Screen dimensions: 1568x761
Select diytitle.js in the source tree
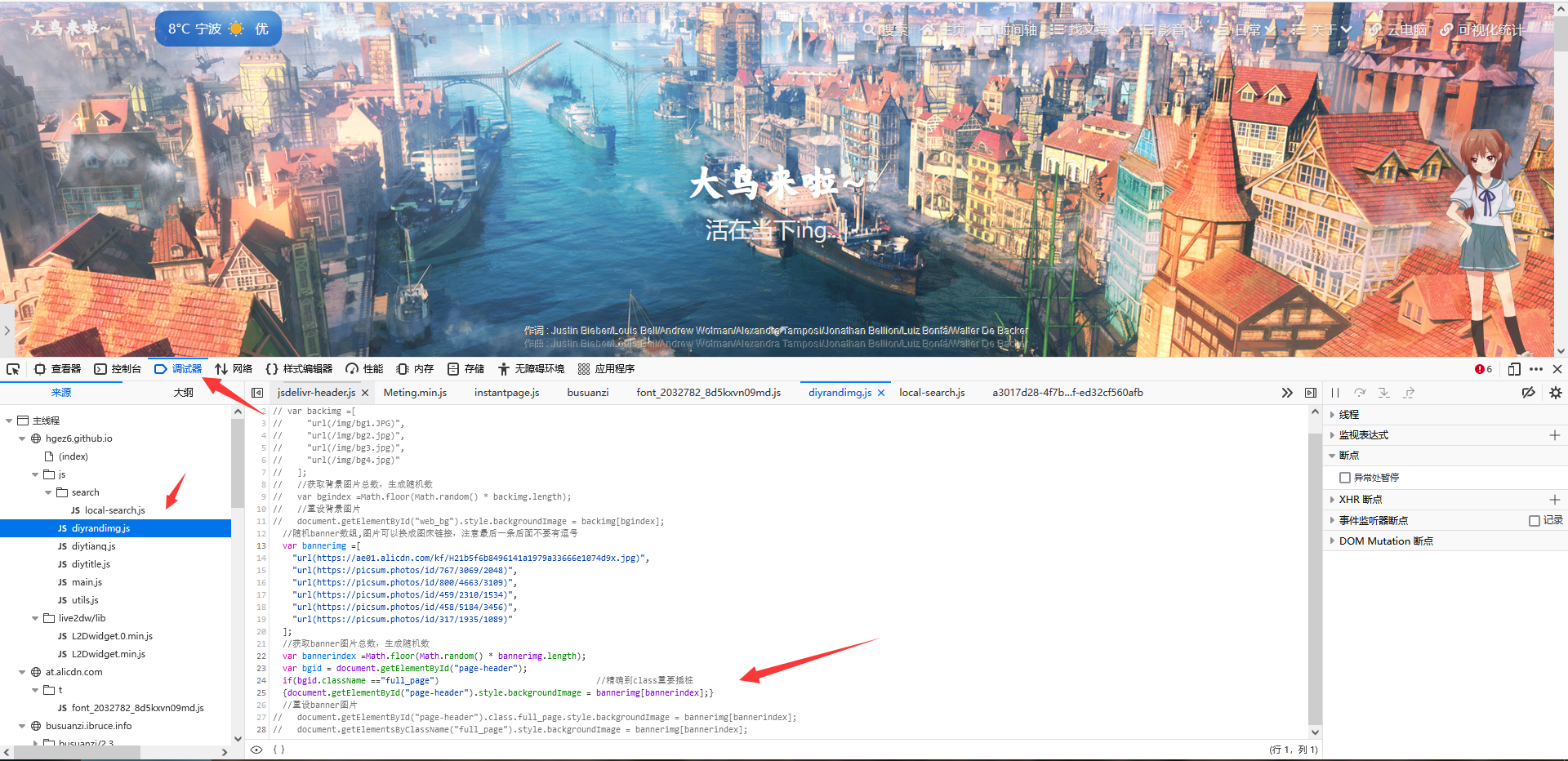click(x=90, y=564)
